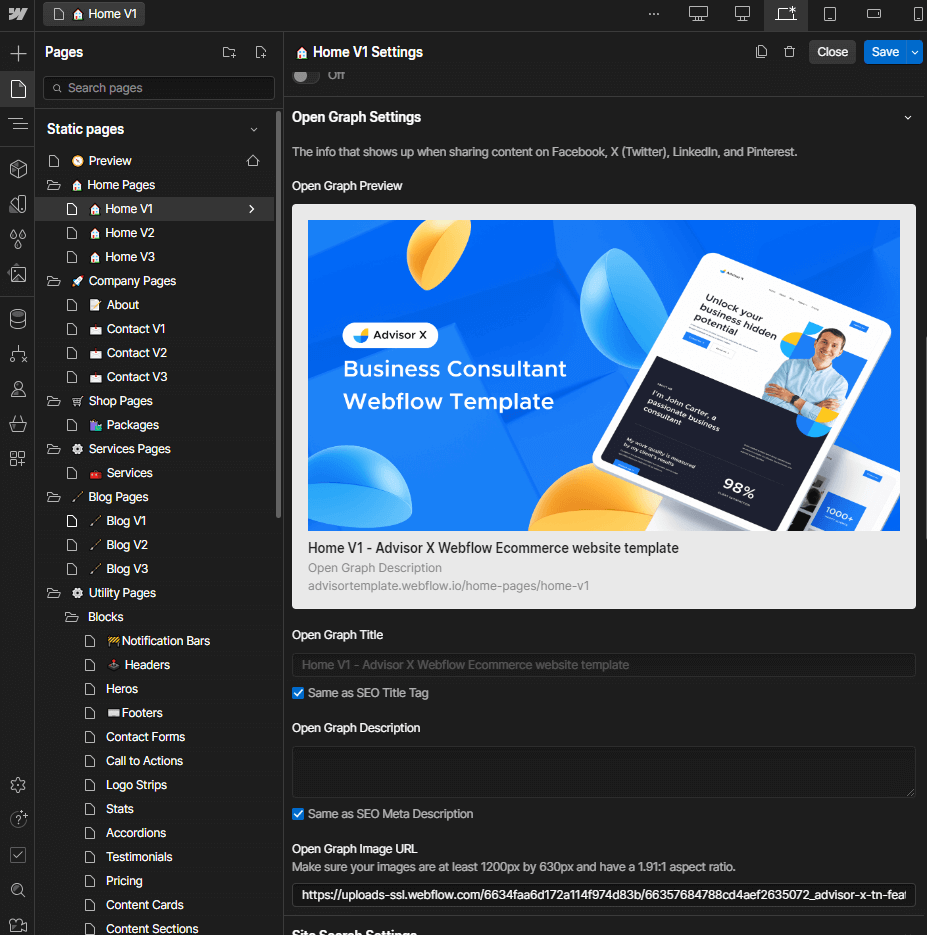Screen dimensions: 927x935
Task: Open Save options dropdown arrow
Action: [914, 52]
